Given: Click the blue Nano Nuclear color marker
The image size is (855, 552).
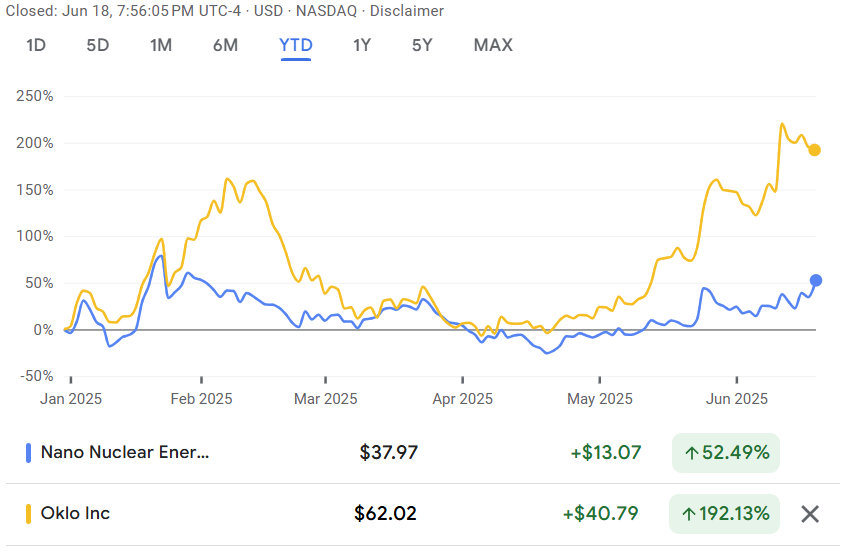Looking at the screenshot, I should 28,453.
